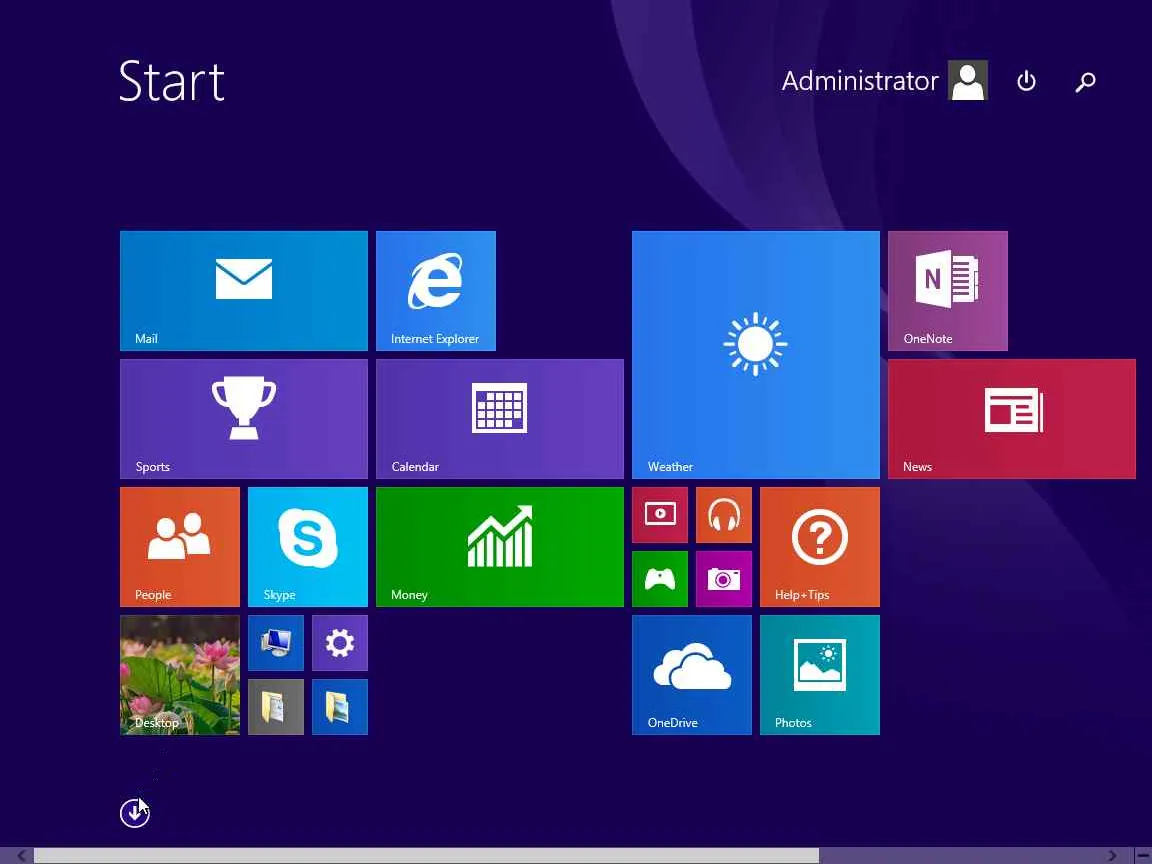The image size is (1152, 864).
Task: Open the Sports tile
Action: pyautogui.click(x=243, y=419)
